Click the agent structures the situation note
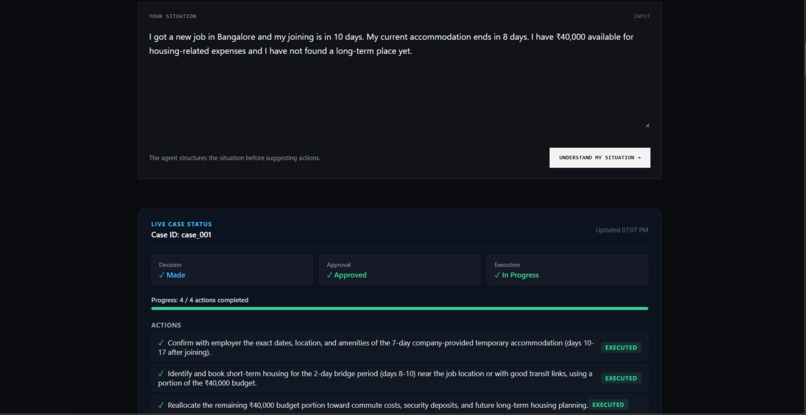 (234, 158)
